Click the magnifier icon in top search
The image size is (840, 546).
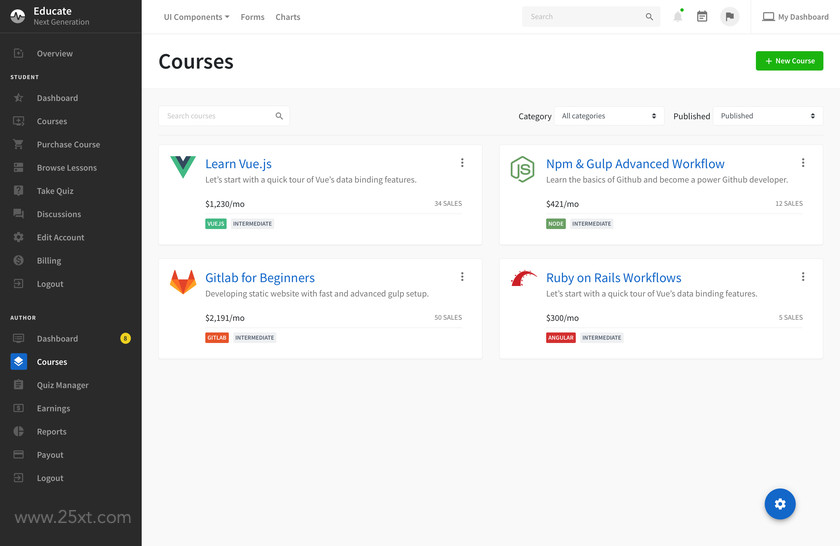[649, 17]
